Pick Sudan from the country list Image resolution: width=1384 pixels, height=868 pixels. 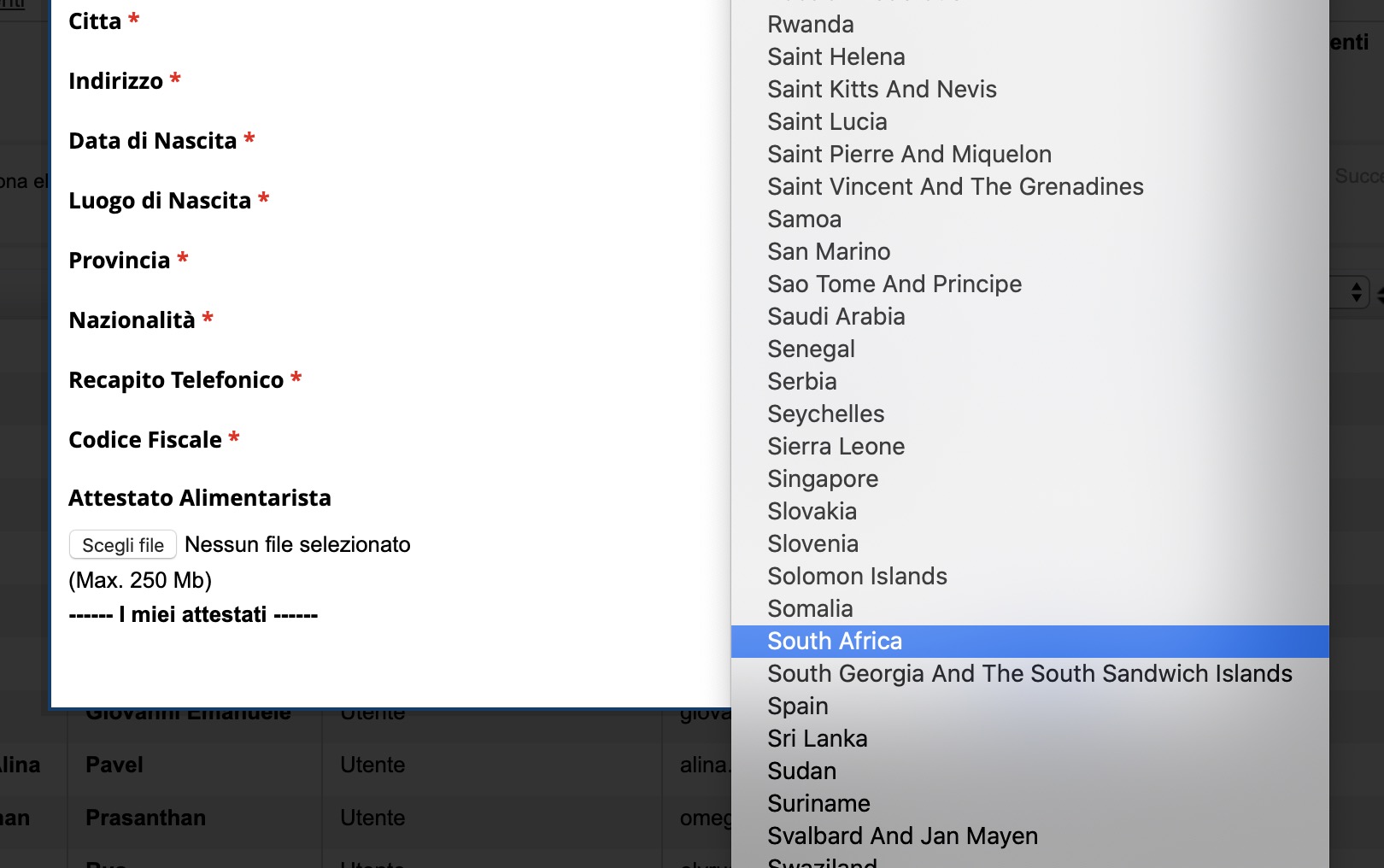(801, 771)
